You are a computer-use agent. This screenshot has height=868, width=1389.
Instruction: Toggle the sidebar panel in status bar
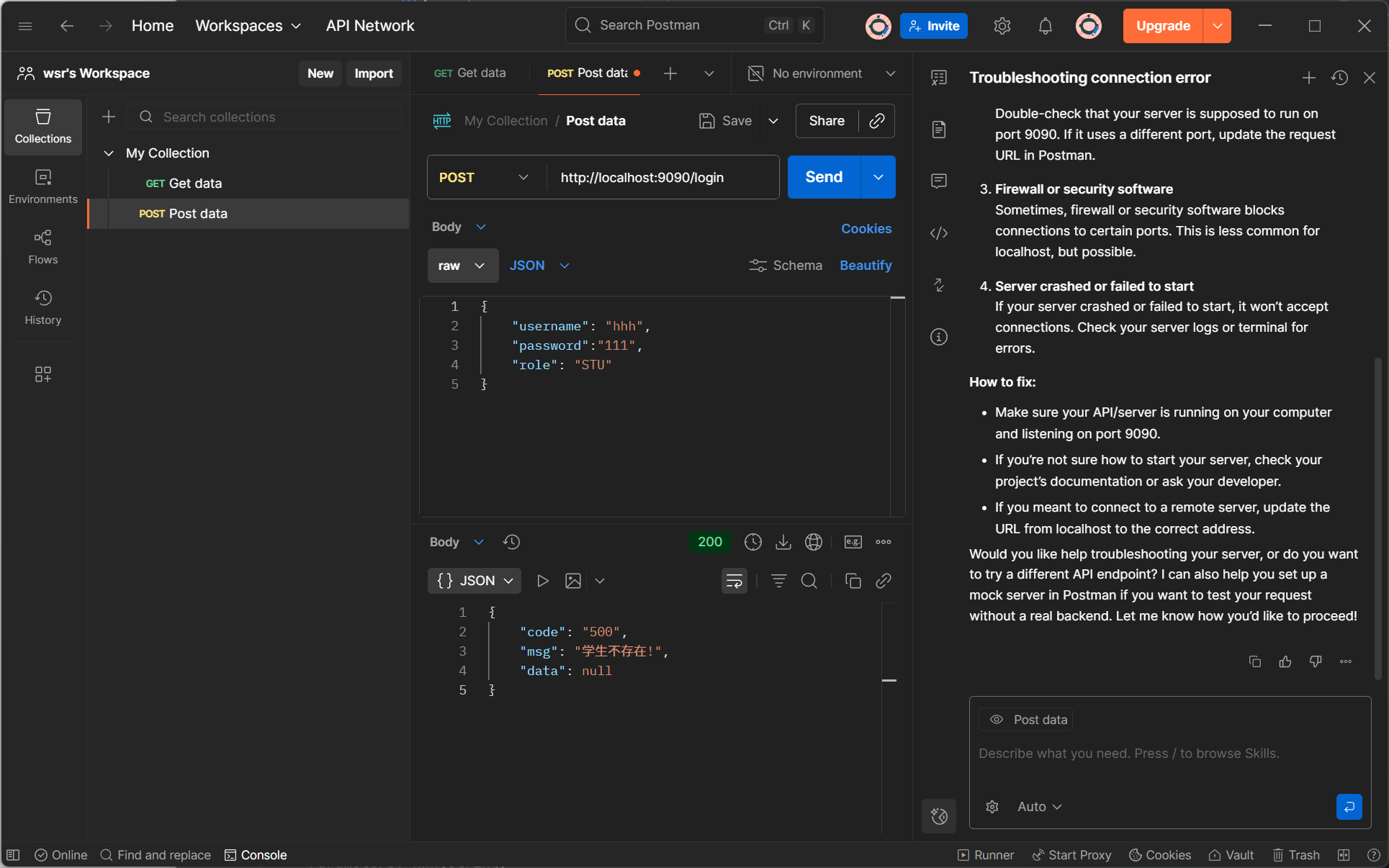[x=13, y=855]
